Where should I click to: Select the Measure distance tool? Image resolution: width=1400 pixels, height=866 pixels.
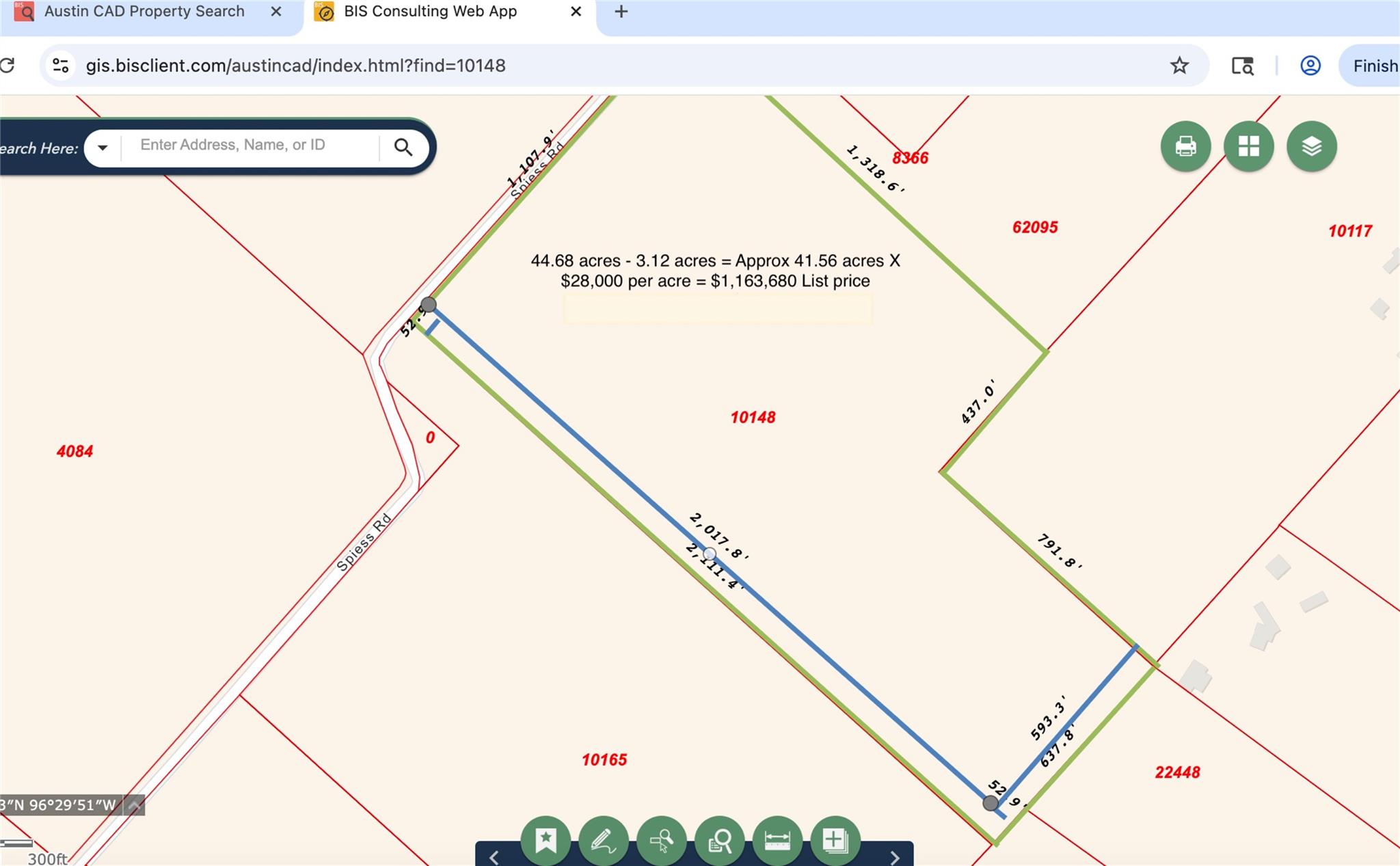[777, 840]
